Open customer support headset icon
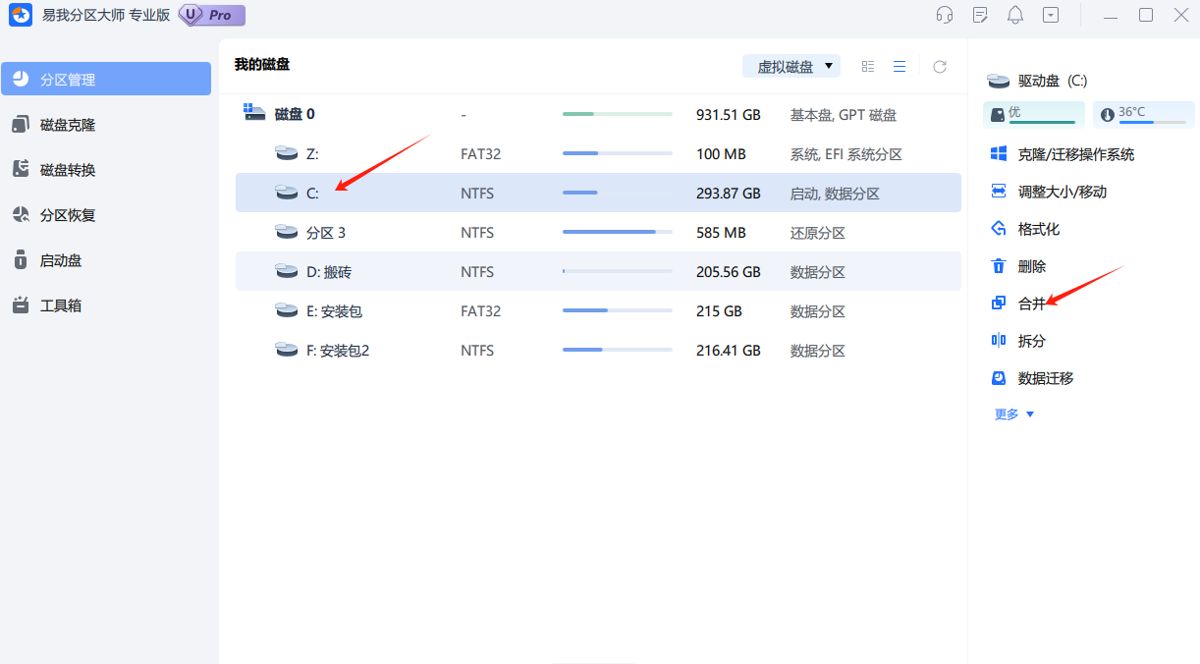 [x=944, y=15]
